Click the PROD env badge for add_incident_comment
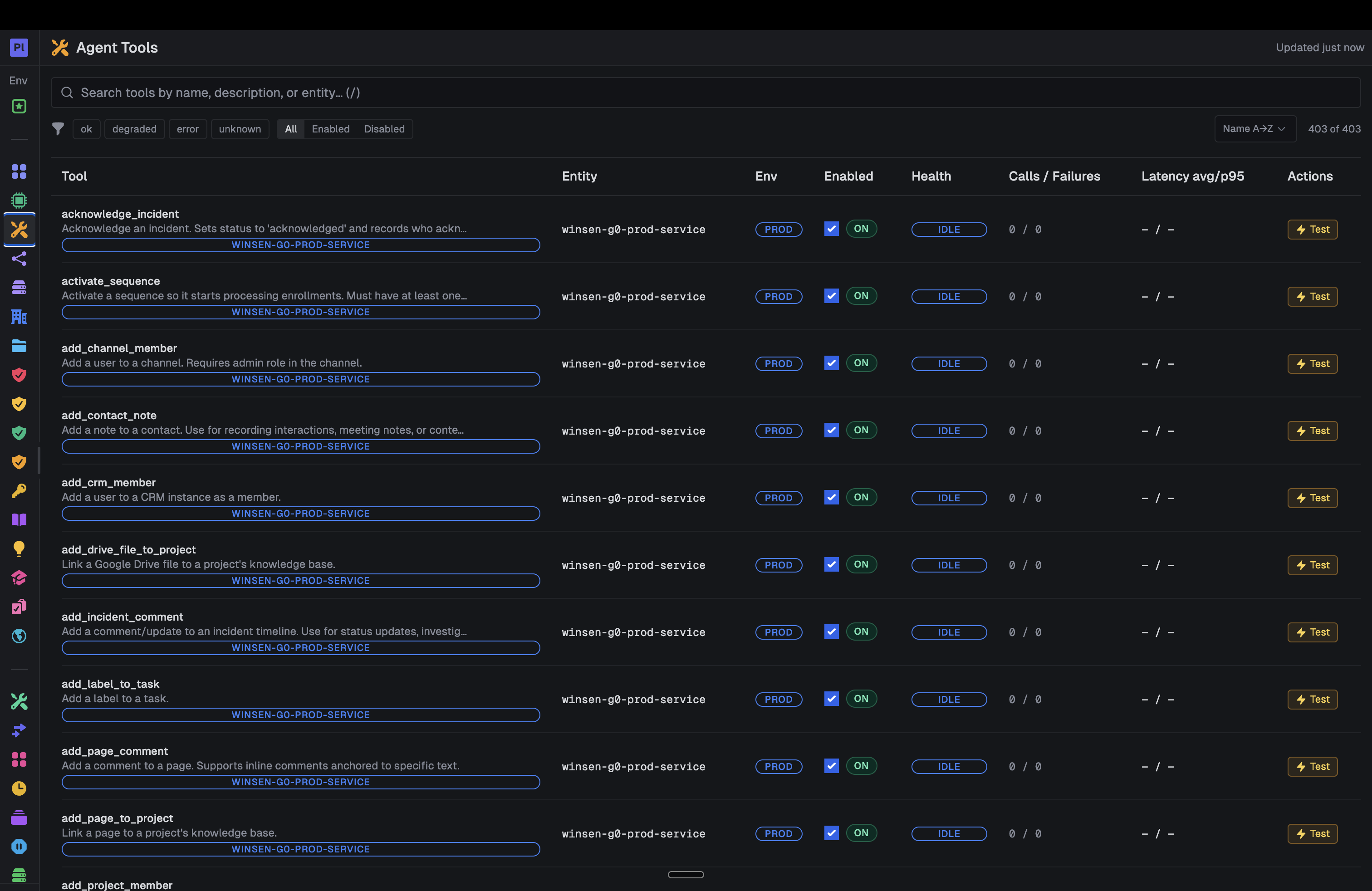Screen dimensions: 1372x891 pyautogui.click(x=778, y=632)
